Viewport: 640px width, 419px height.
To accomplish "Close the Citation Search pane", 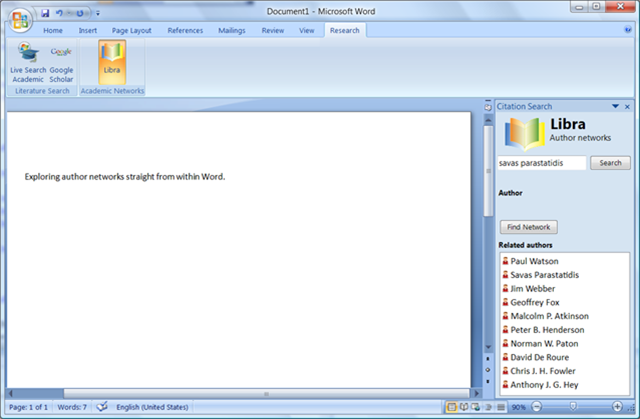I will [x=627, y=107].
